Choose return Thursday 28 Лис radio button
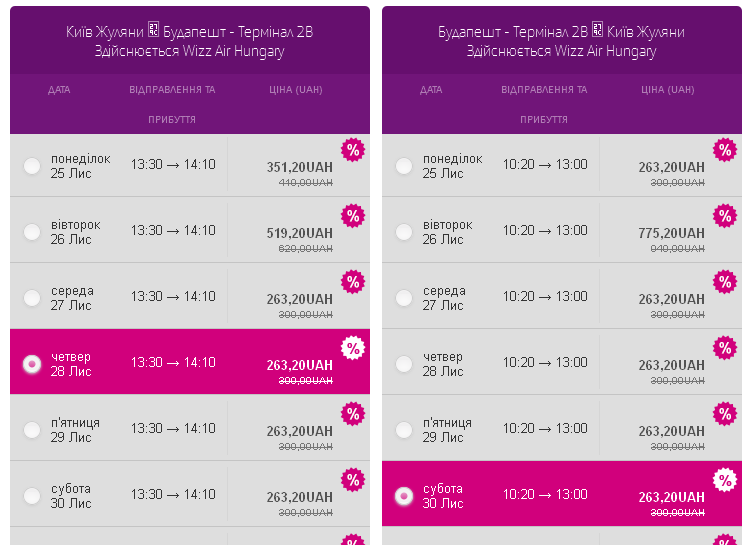 [404, 364]
